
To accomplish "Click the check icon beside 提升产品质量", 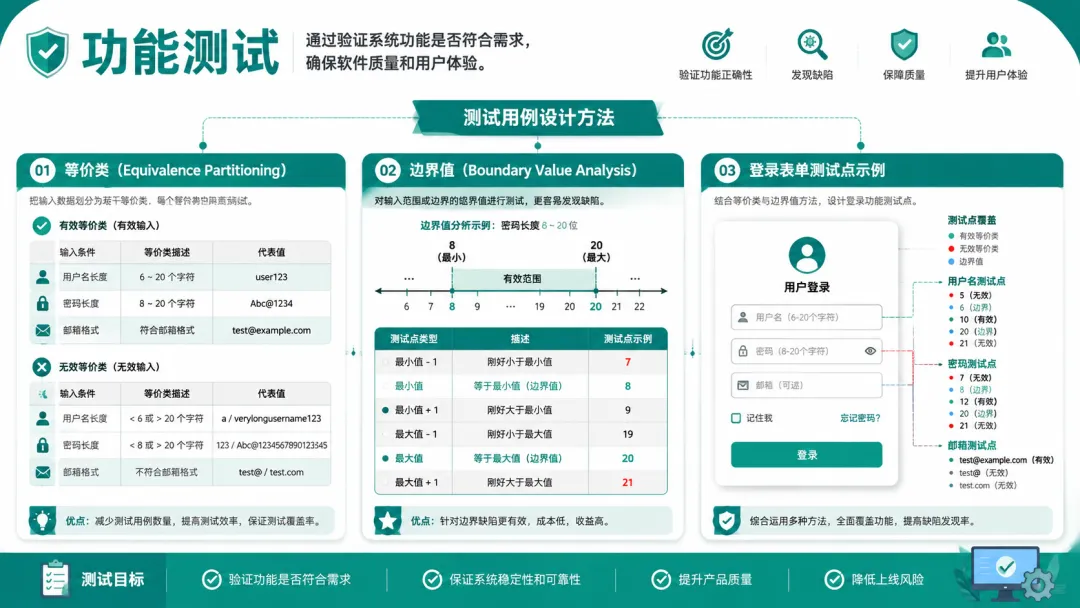I will [x=661, y=579].
